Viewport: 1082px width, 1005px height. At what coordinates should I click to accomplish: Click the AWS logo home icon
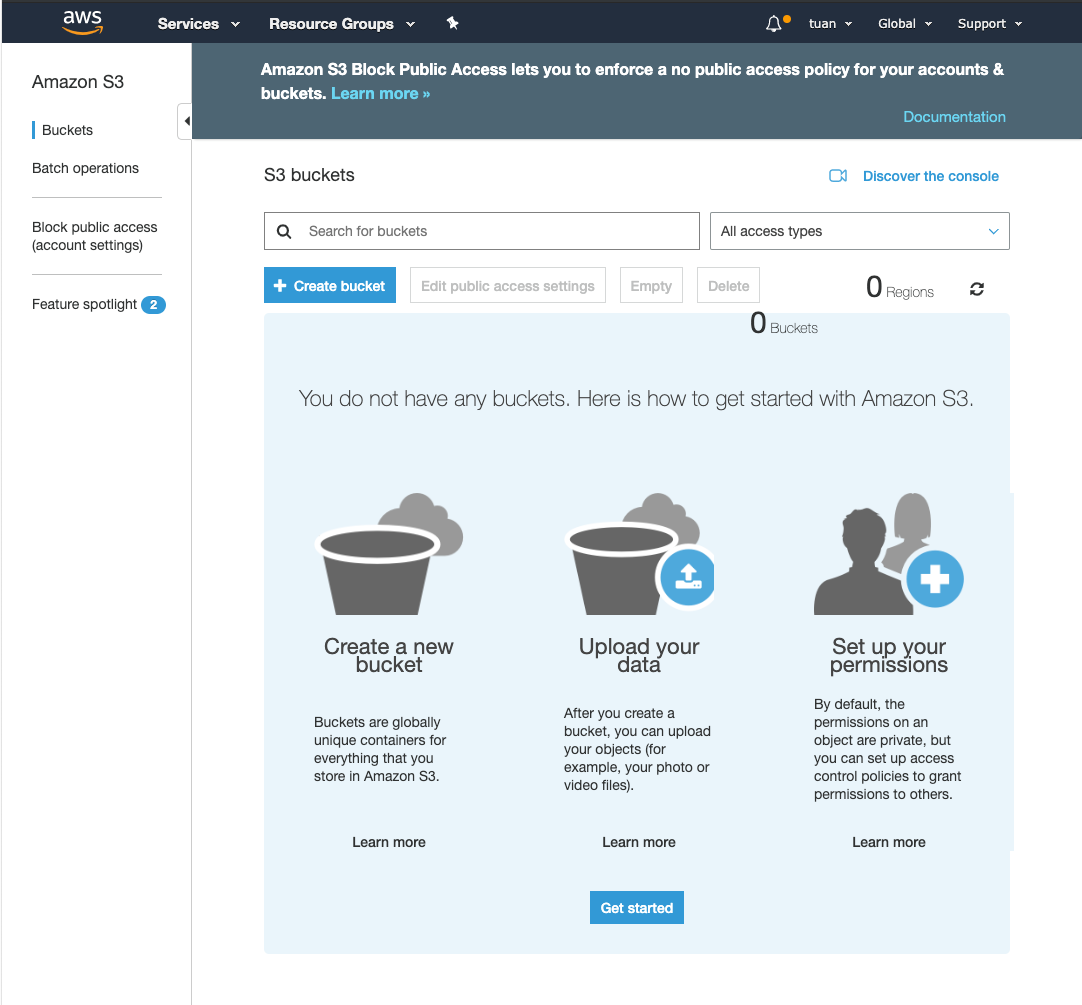point(82,22)
